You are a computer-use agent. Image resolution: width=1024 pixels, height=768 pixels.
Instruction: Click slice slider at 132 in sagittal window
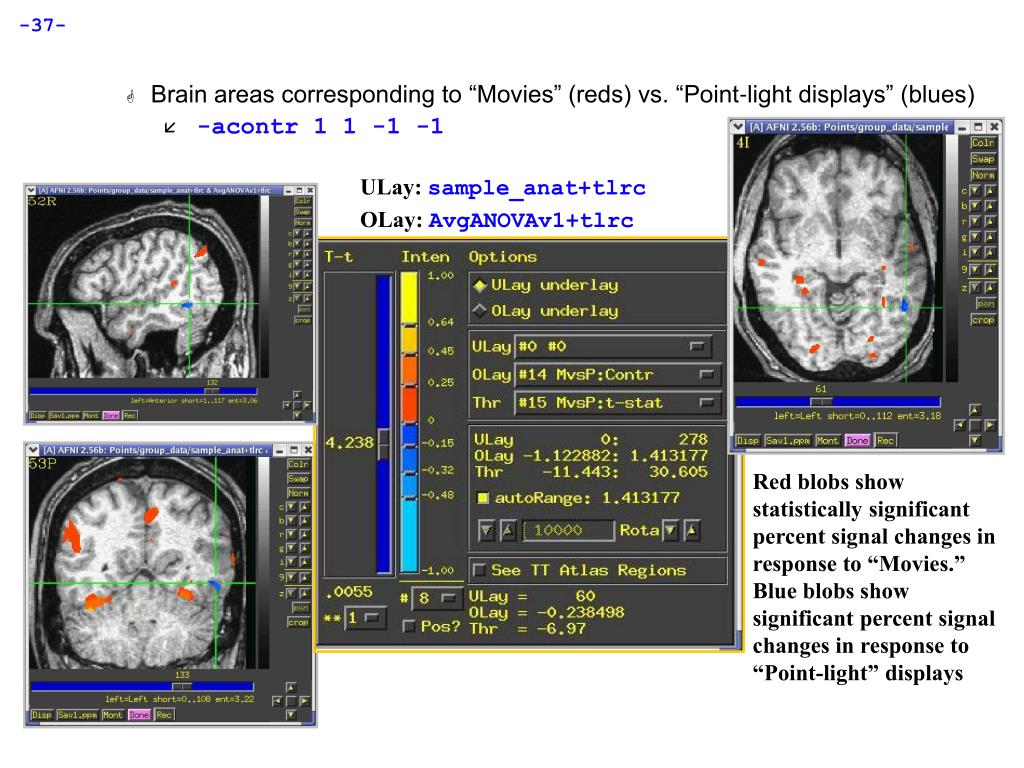click(x=212, y=391)
